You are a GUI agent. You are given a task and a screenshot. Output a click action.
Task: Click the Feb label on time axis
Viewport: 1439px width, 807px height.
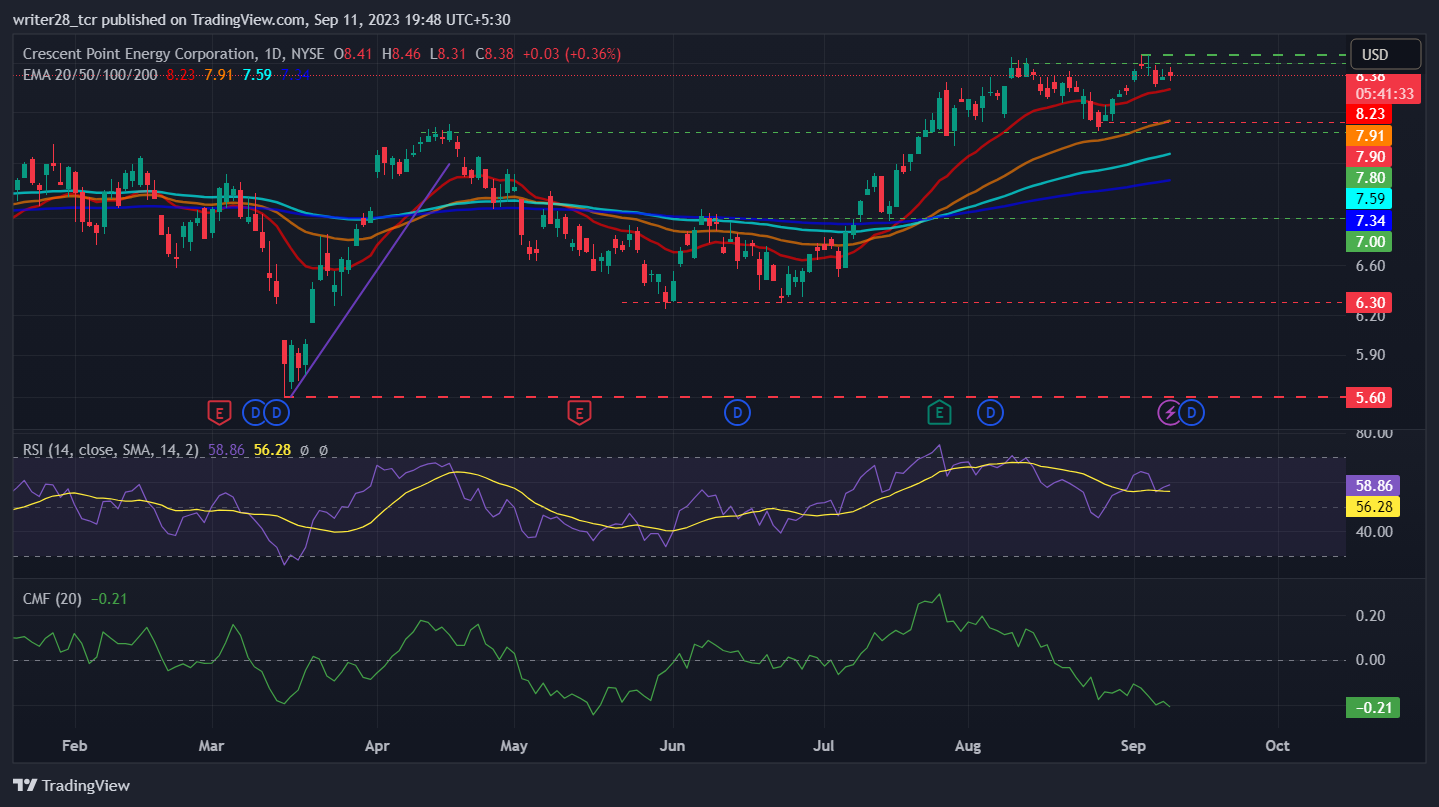click(74, 746)
